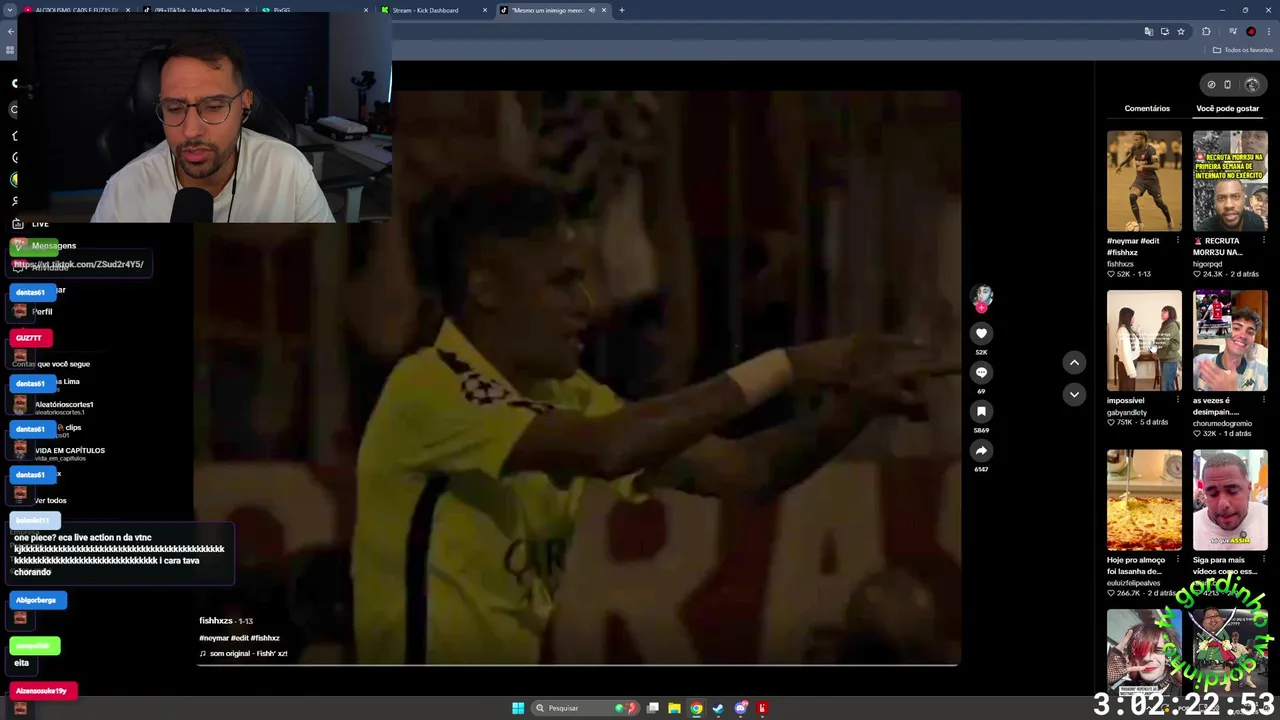This screenshot has width=1280, height=720.
Task: Open the 'as vezes é desimpain' video thumbnail
Action: tap(1230, 340)
